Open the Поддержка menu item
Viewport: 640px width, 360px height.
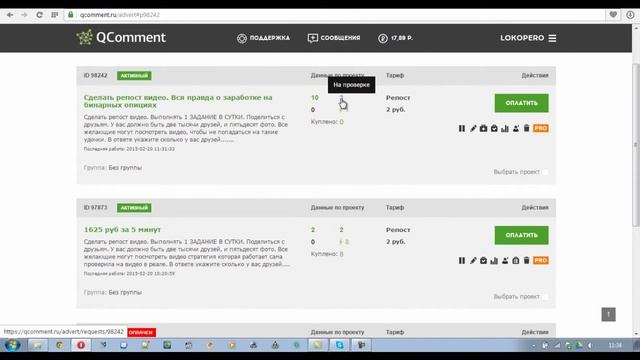click(x=263, y=38)
